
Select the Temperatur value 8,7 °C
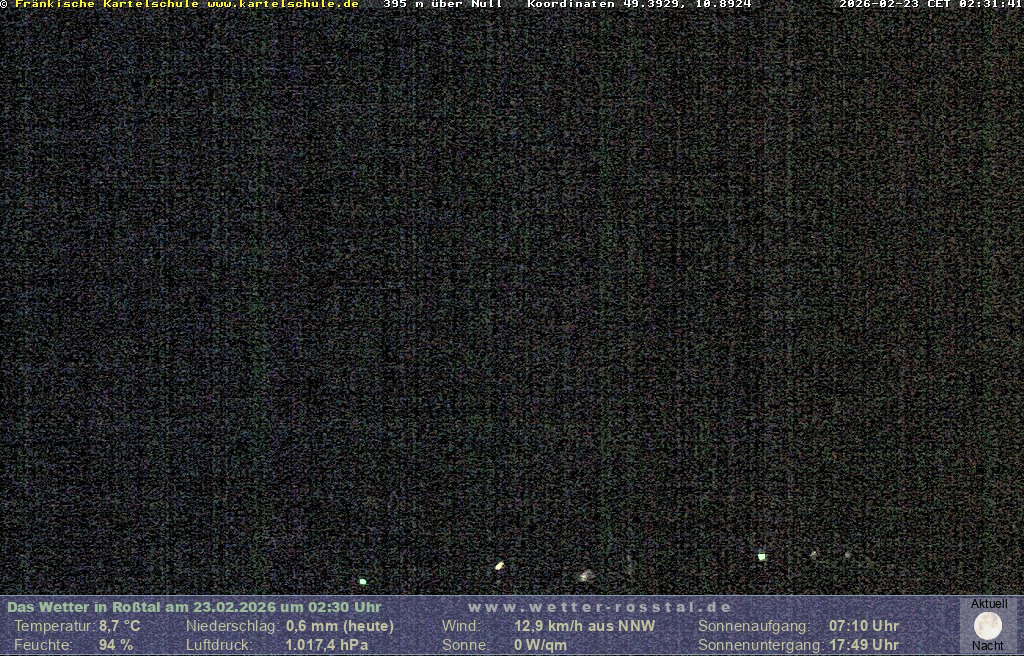pos(119,626)
